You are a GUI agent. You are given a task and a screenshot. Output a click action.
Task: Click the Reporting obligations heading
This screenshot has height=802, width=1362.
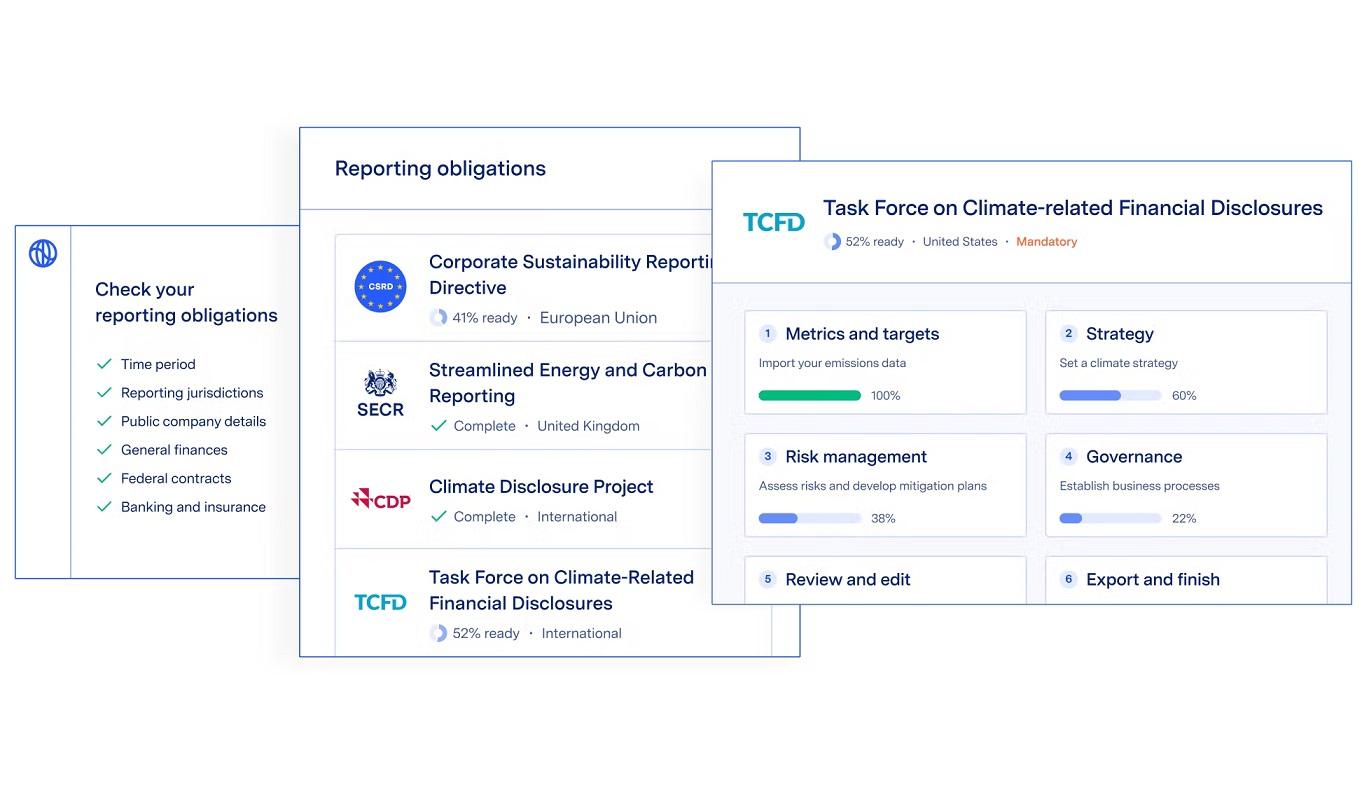point(440,168)
